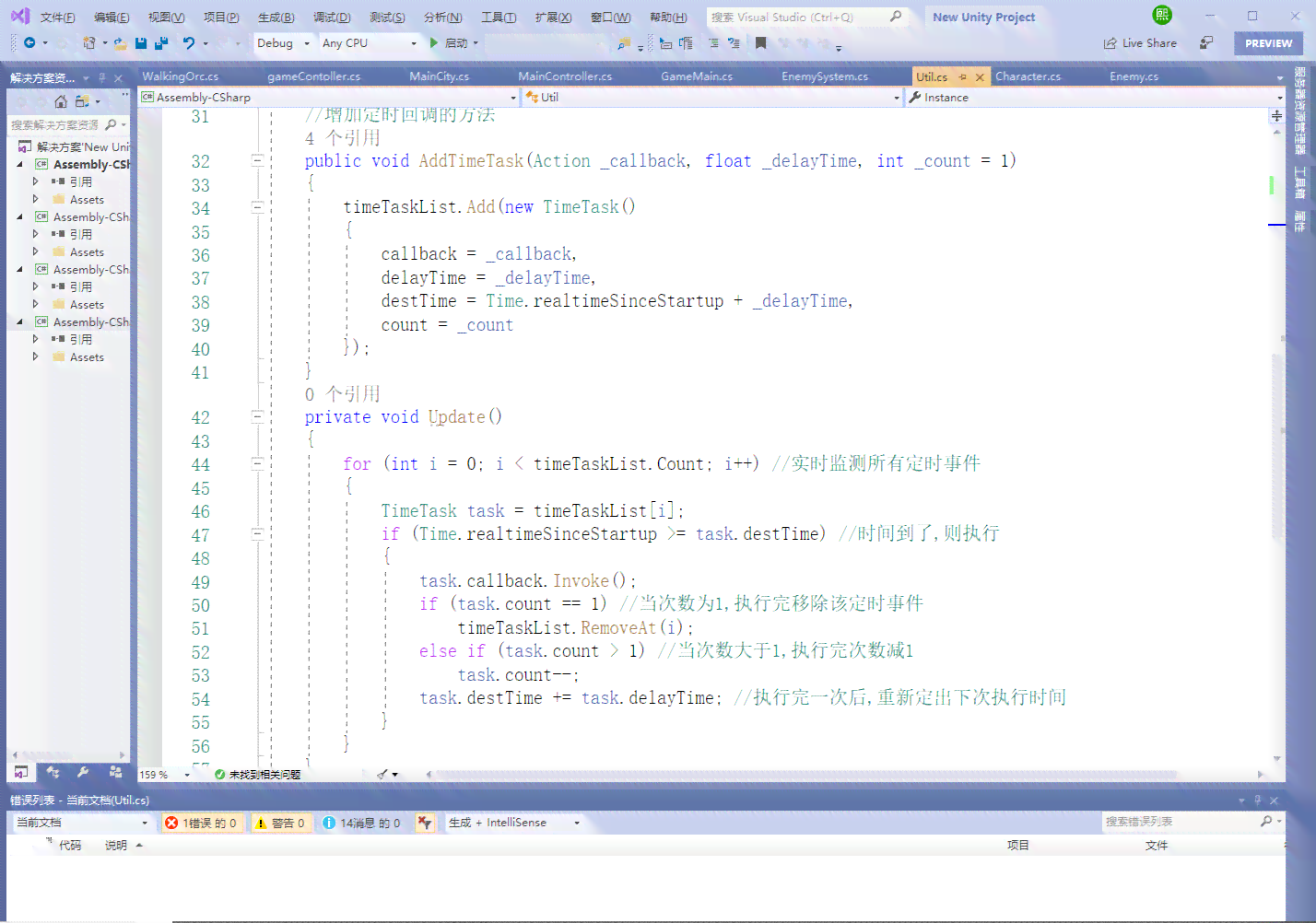
Task: Collapse the for loop block at line 44
Action: 257,463
